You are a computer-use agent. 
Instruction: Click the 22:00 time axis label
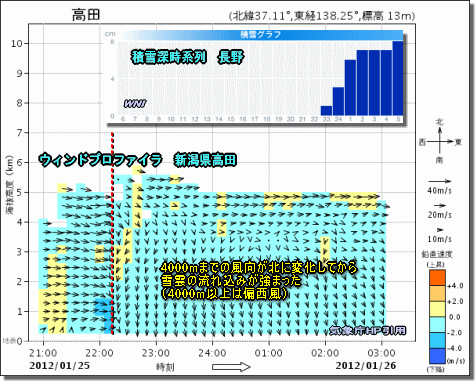pyautogui.click(x=99, y=353)
